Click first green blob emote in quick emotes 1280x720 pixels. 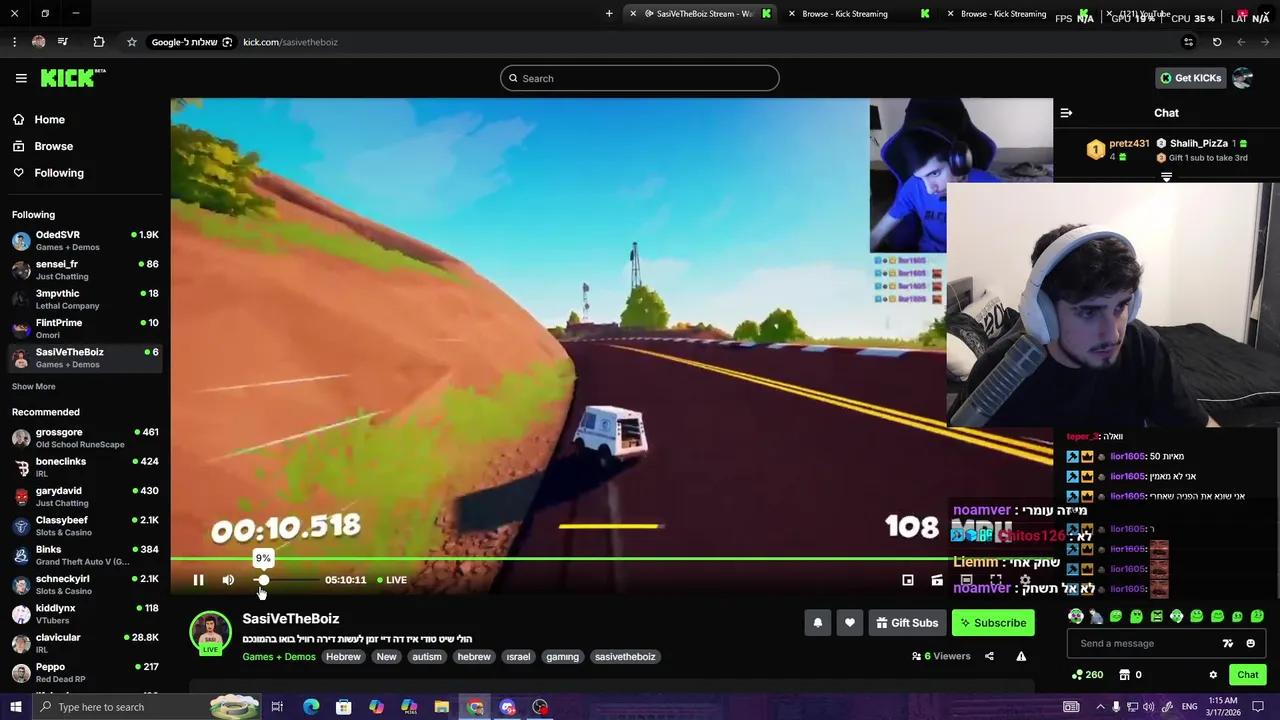(1116, 616)
